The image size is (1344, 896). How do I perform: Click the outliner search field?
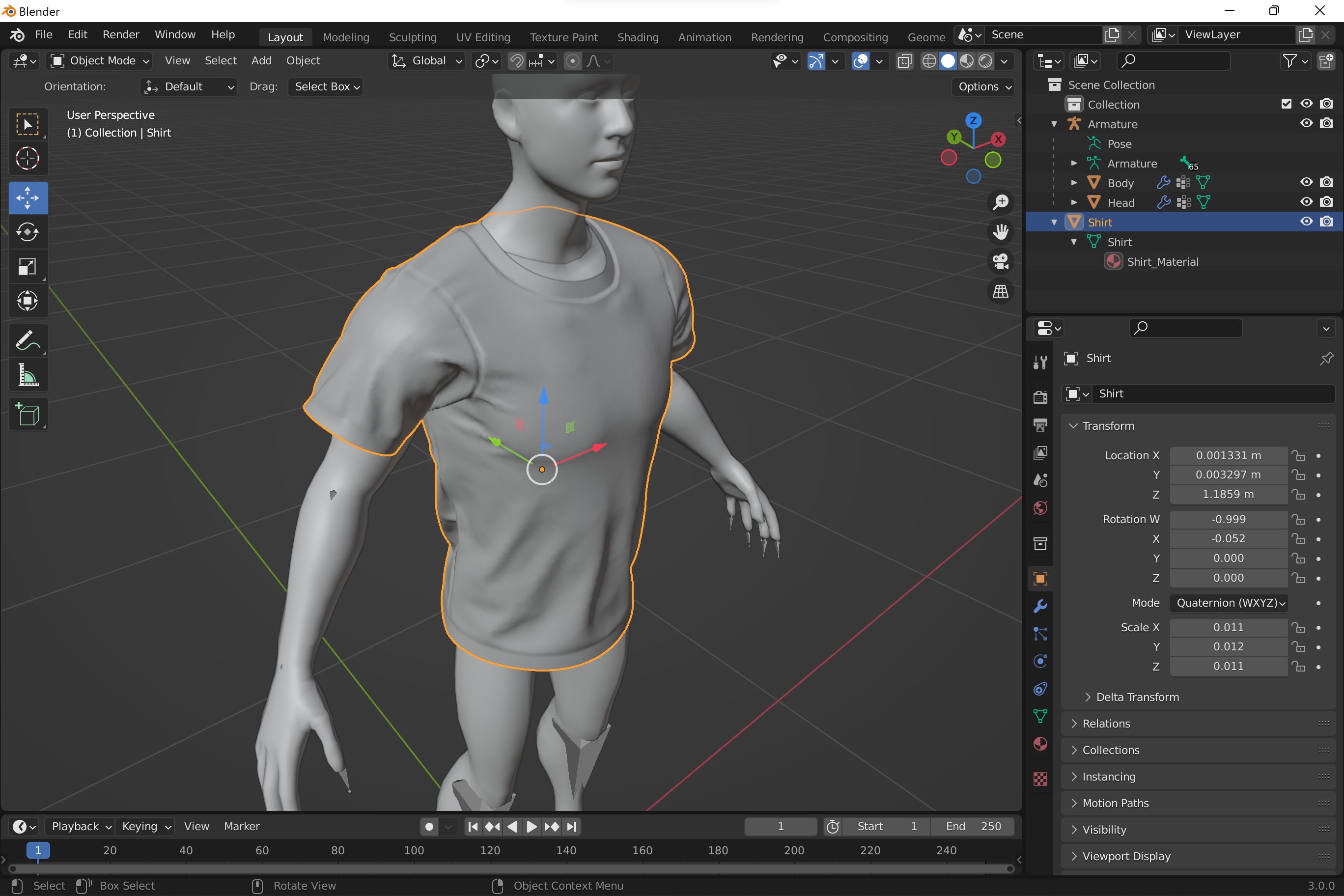pos(1173,60)
